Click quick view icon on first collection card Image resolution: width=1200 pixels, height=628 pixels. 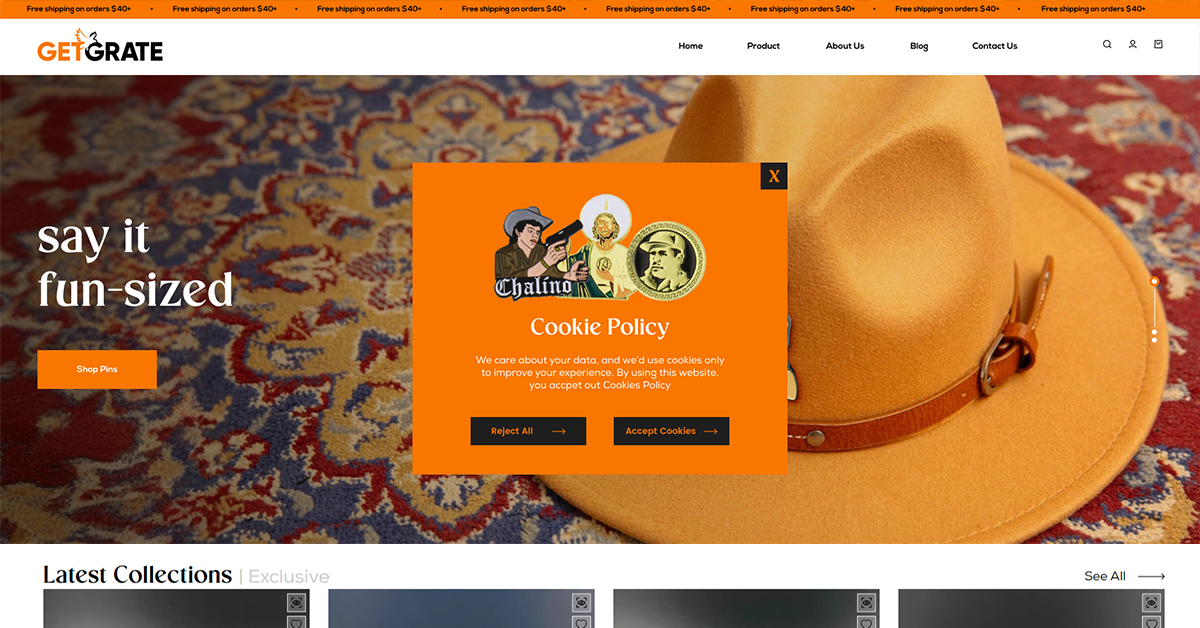(x=296, y=602)
